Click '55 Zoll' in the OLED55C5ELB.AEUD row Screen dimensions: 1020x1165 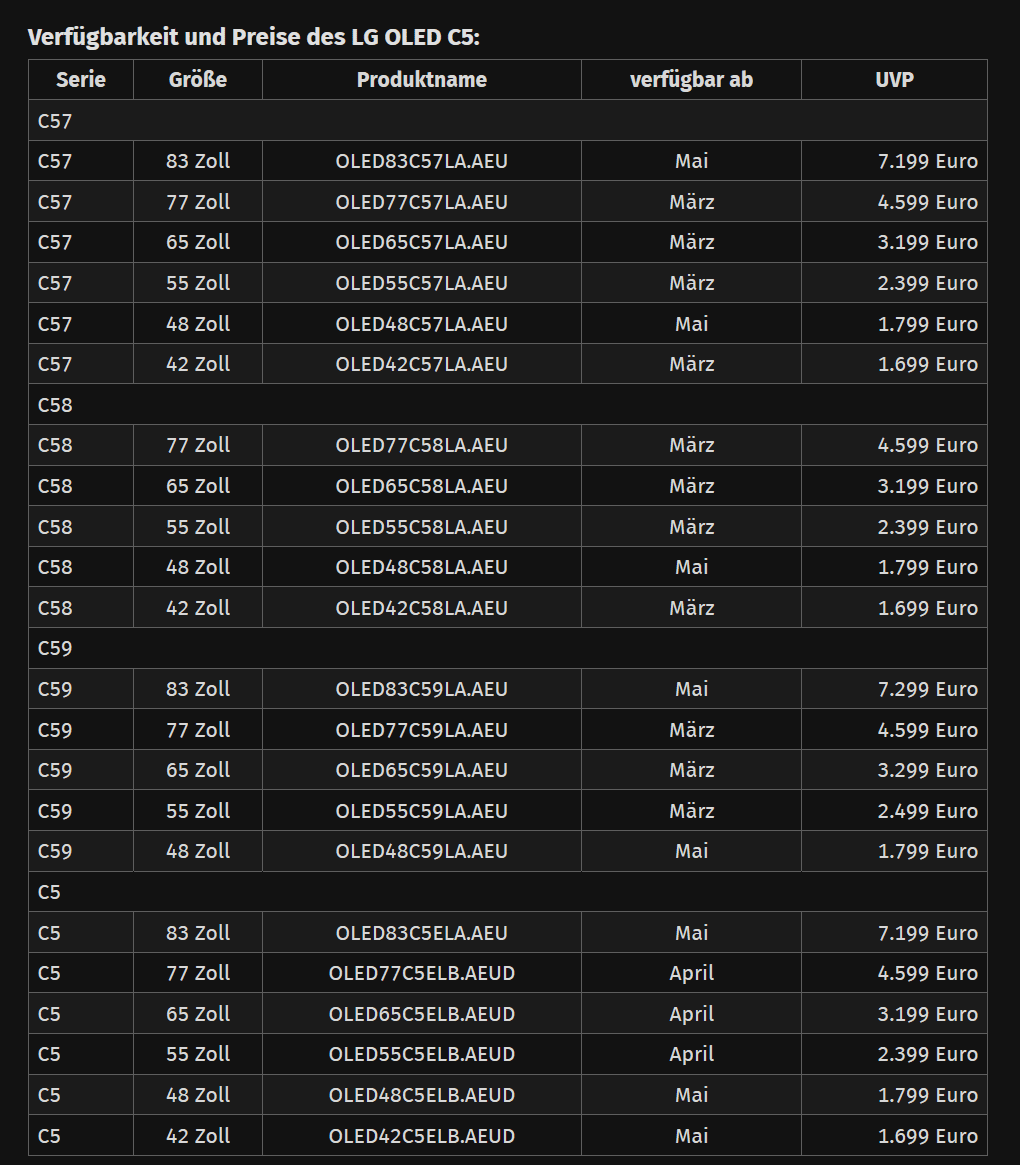198,1054
